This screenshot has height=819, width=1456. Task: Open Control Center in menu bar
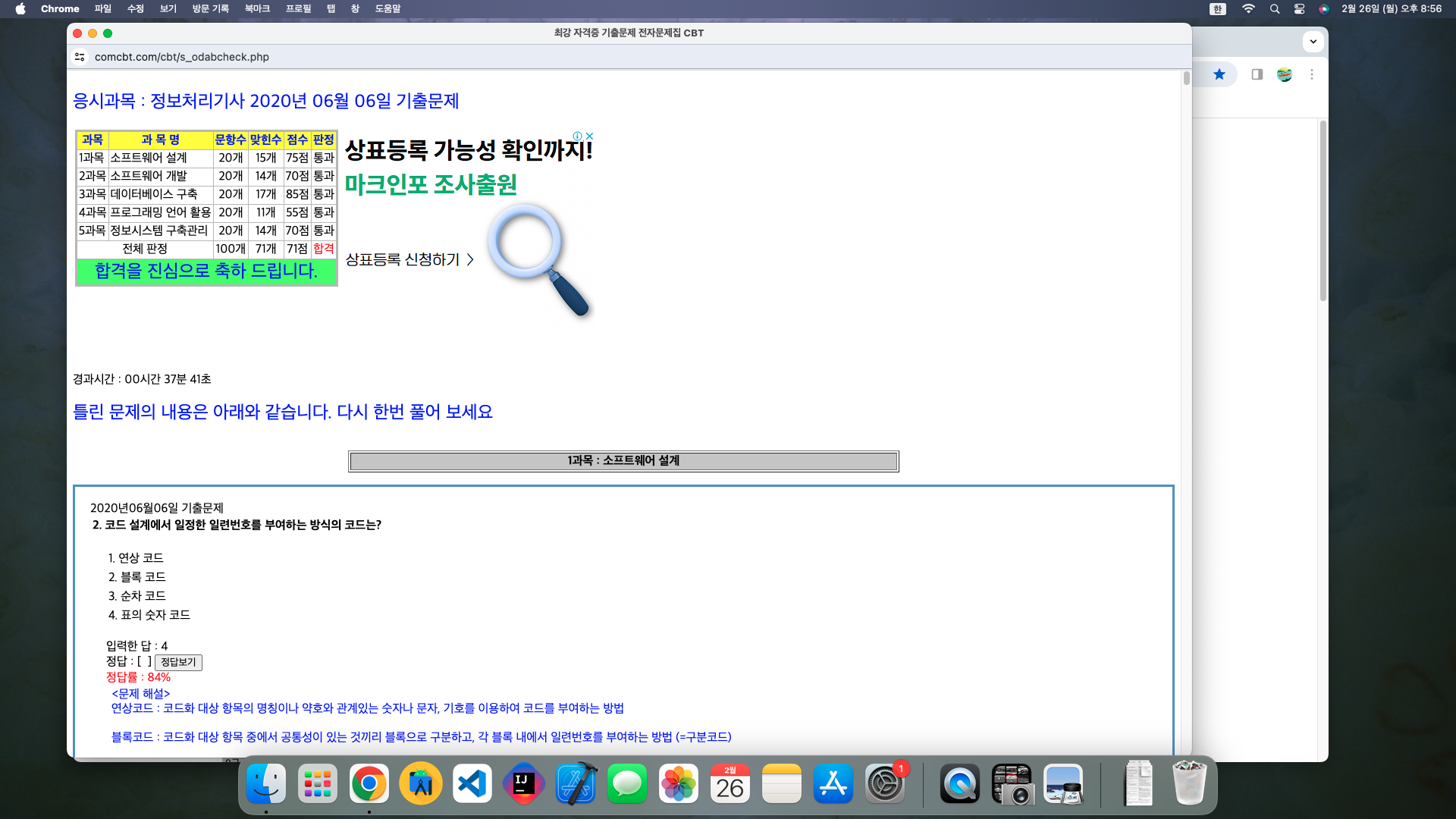click(x=1299, y=9)
